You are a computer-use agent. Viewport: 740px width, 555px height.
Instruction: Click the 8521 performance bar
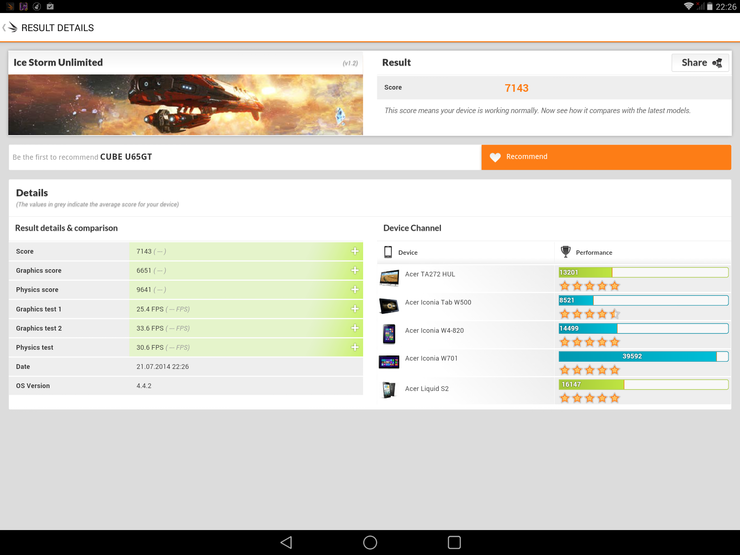click(x=643, y=300)
